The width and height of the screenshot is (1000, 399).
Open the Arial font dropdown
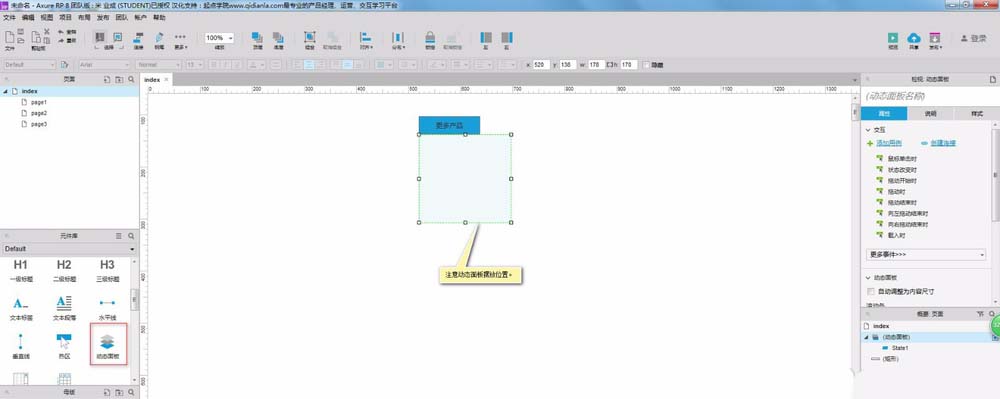click(x=105, y=64)
